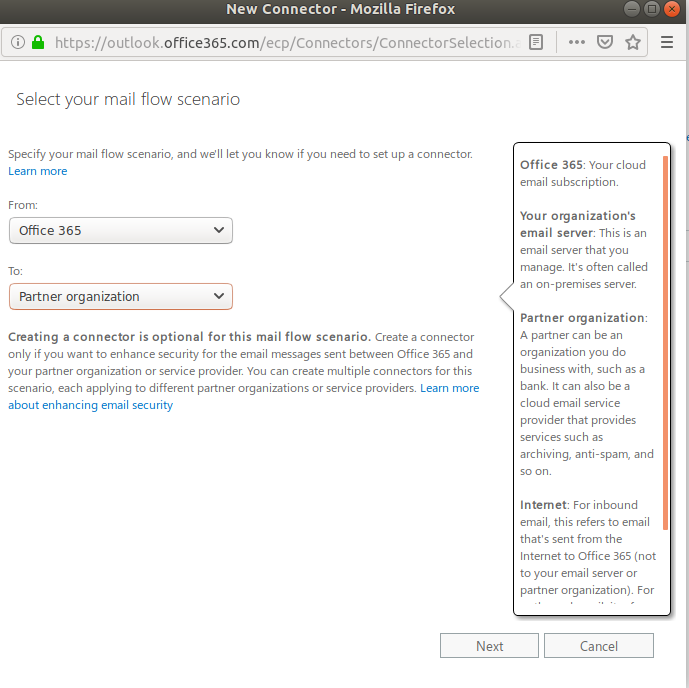Minimize the Firefox window
Image resolution: width=689 pixels, height=688 pixels.
[x=631, y=9]
